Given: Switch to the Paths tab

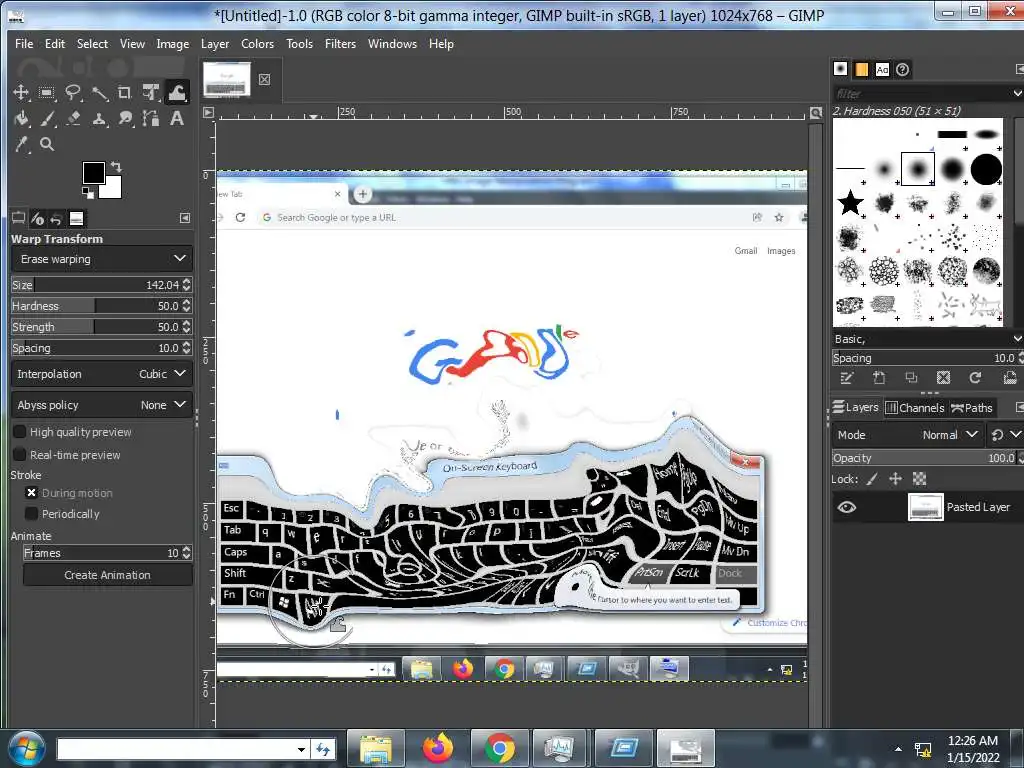Looking at the screenshot, I should tap(972, 408).
